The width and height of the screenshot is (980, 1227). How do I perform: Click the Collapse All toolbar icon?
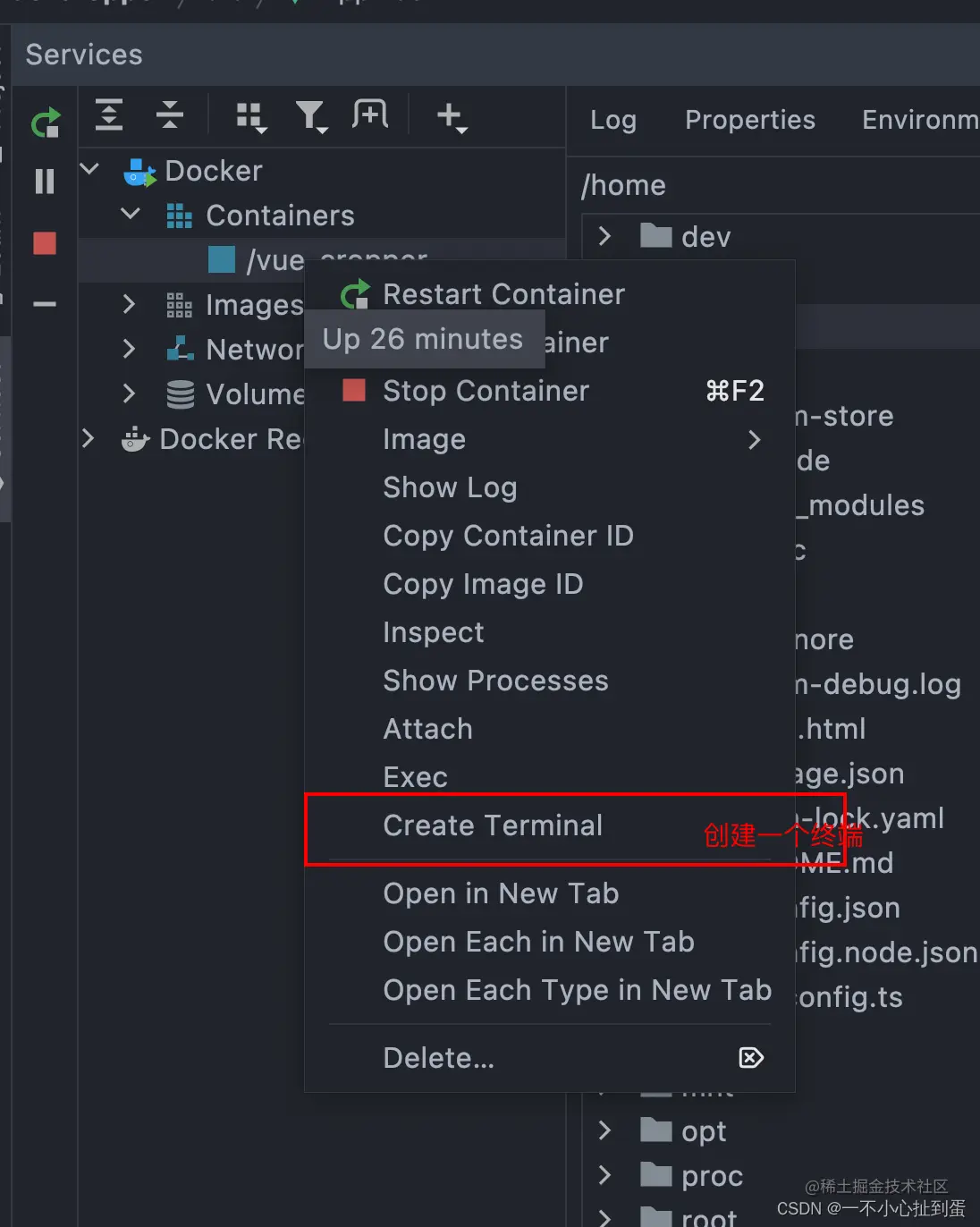169,115
